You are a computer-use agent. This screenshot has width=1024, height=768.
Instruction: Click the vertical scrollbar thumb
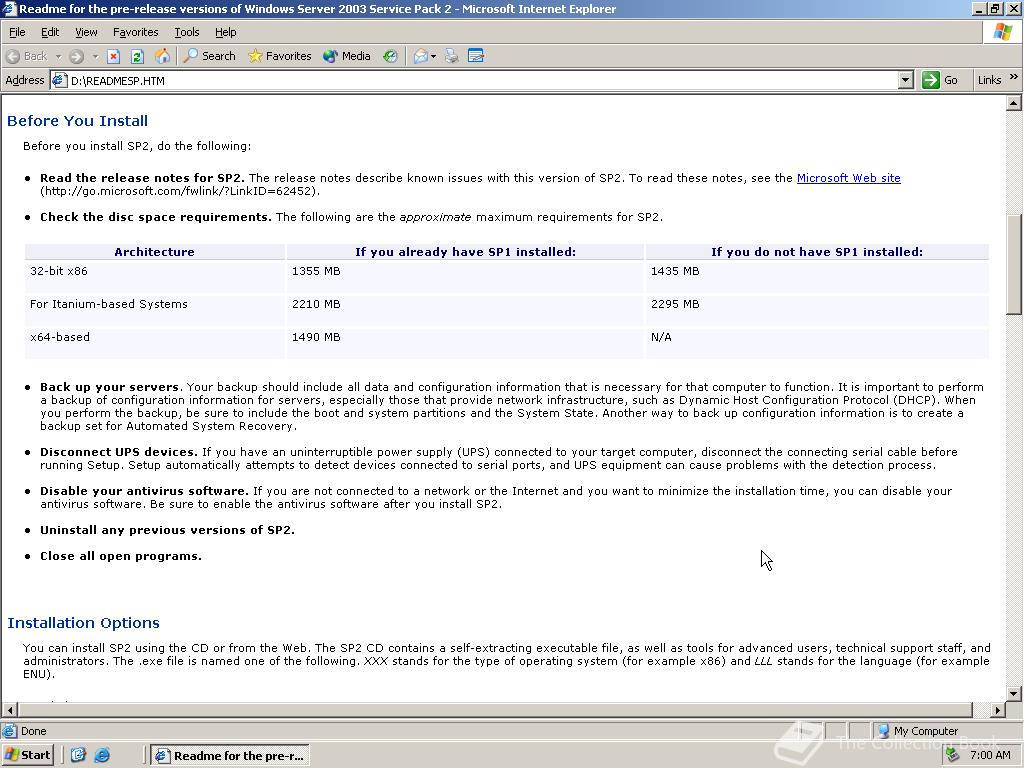[x=1014, y=264]
